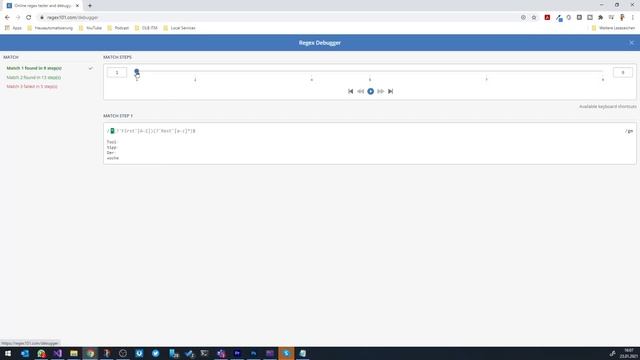Open Skype from the taskbar

click(x=286, y=353)
